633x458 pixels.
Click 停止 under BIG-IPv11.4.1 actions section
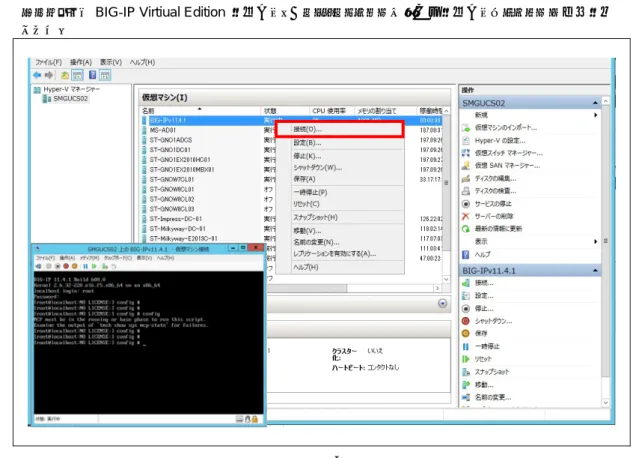pyautogui.click(x=484, y=308)
